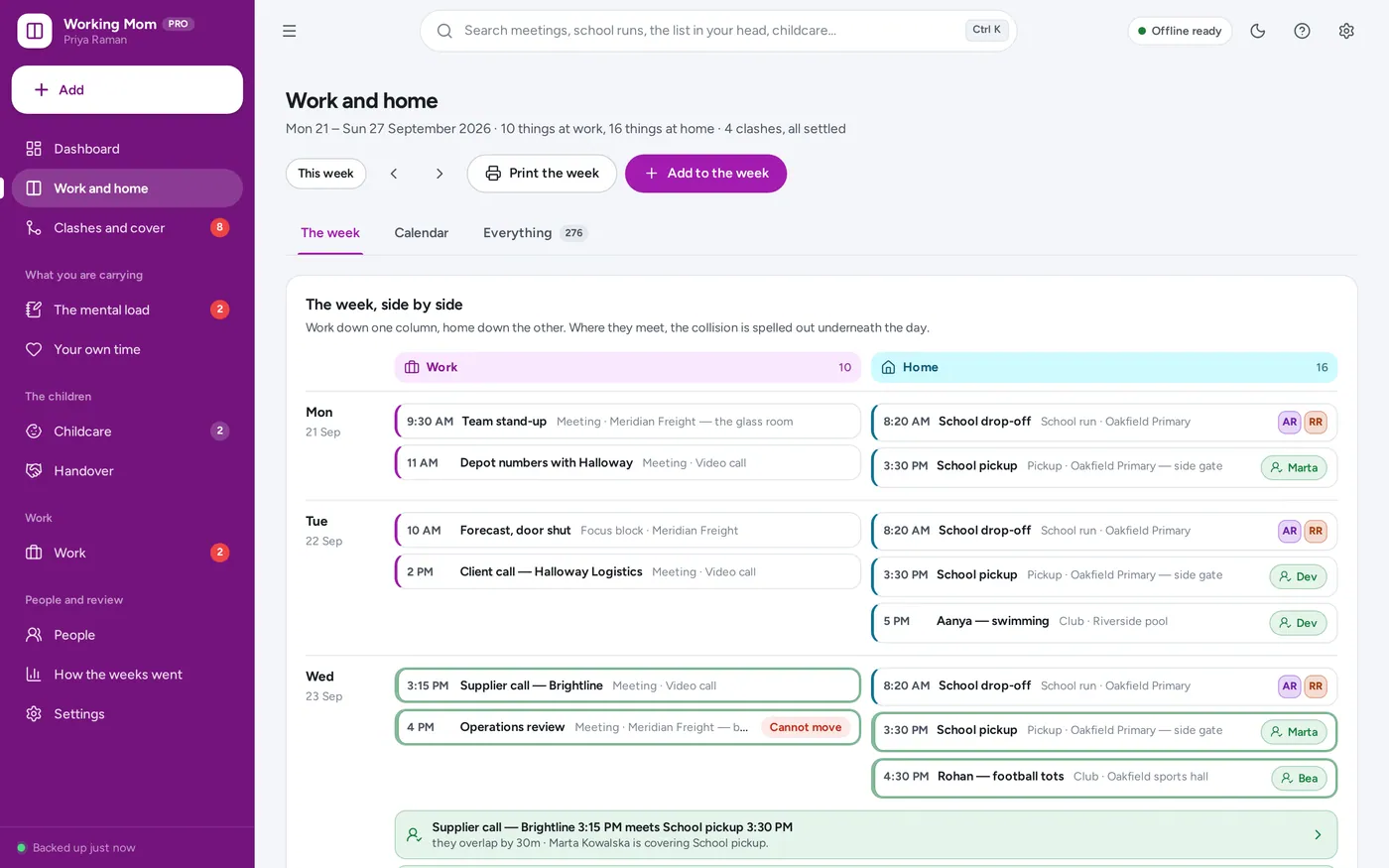Click the Cannot move tag

click(806, 727)
